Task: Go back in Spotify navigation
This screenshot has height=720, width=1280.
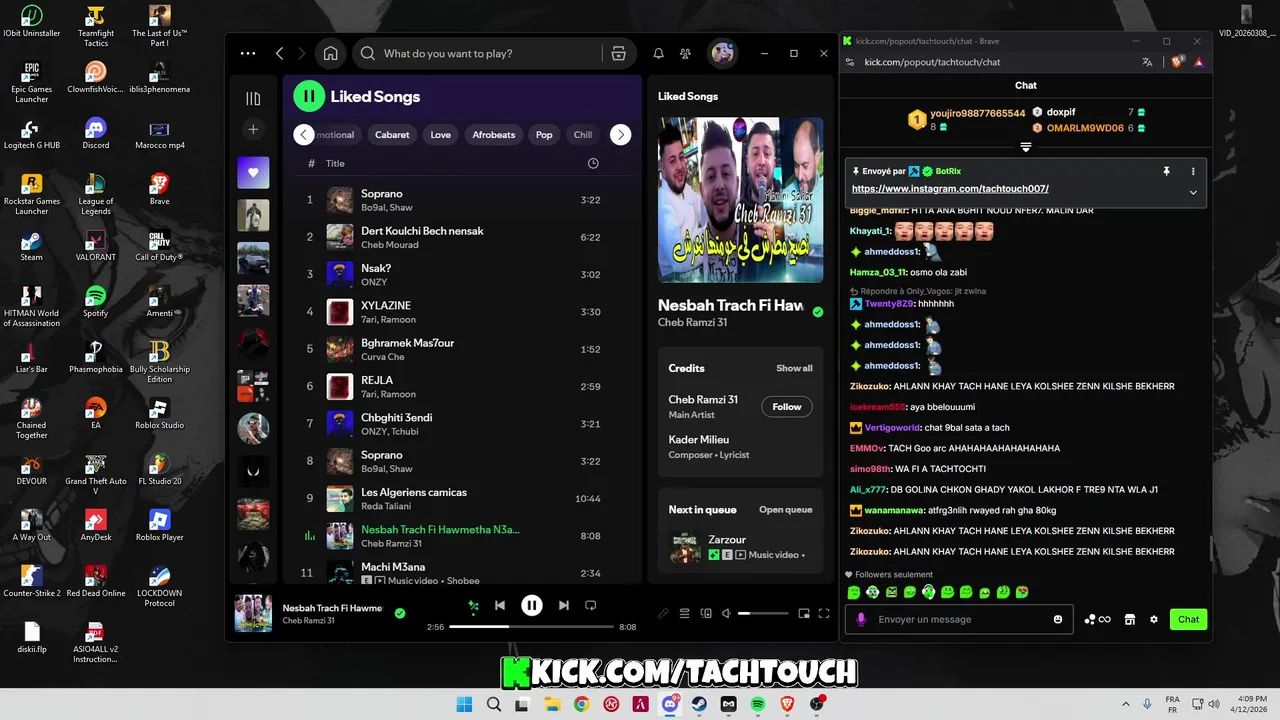Action: click(279, 54)
